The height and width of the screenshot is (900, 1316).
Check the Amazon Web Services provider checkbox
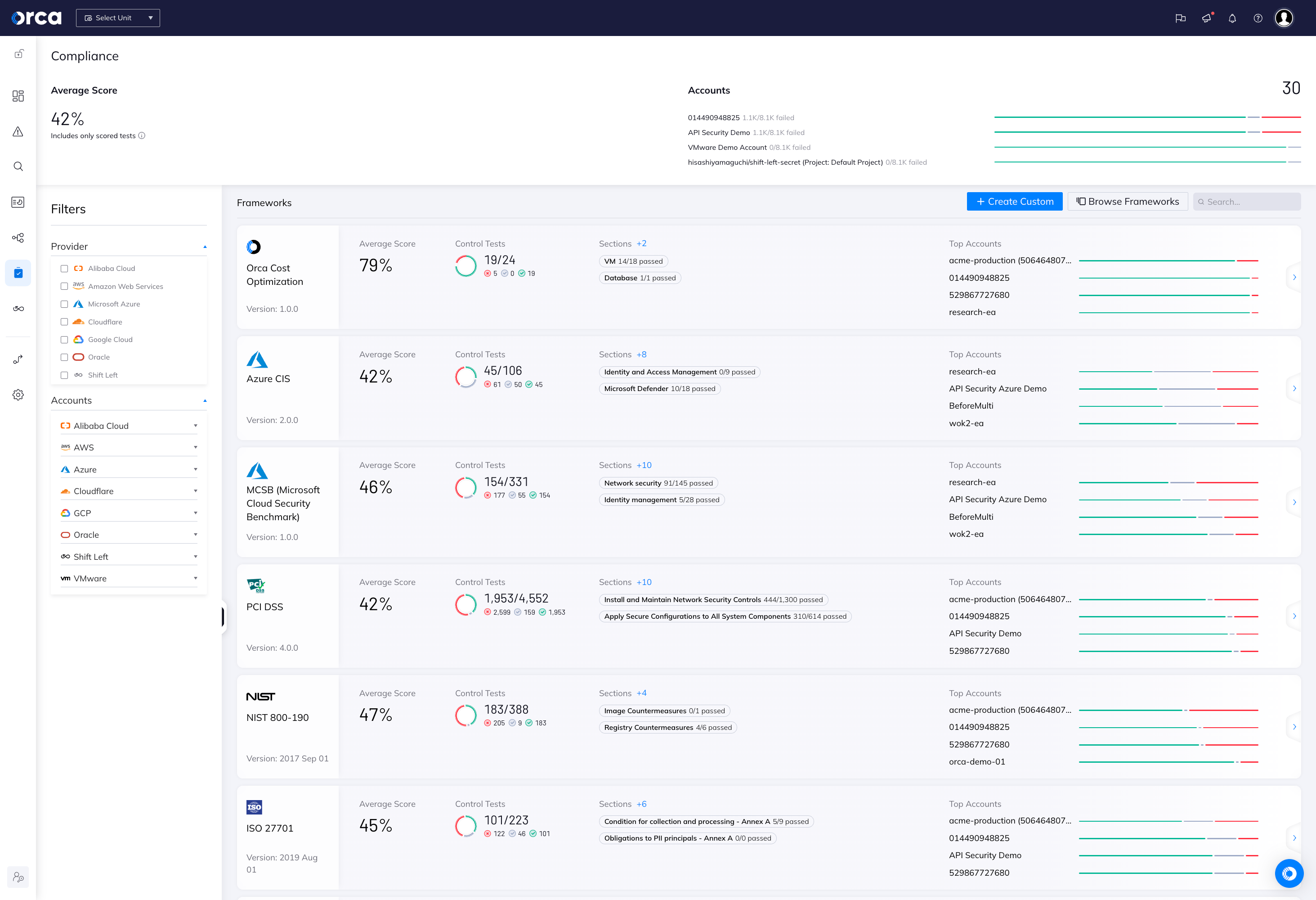point(65,286)
